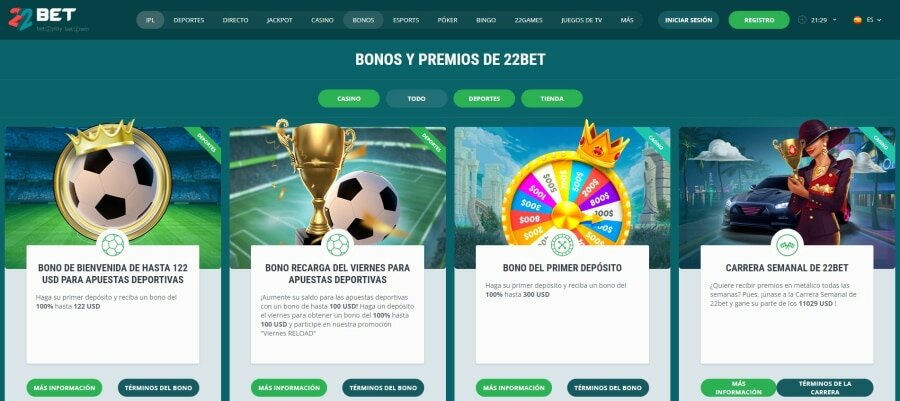
Task: Select the TODO filter pill
Action: pyautogui.click(x=417, y=99)
